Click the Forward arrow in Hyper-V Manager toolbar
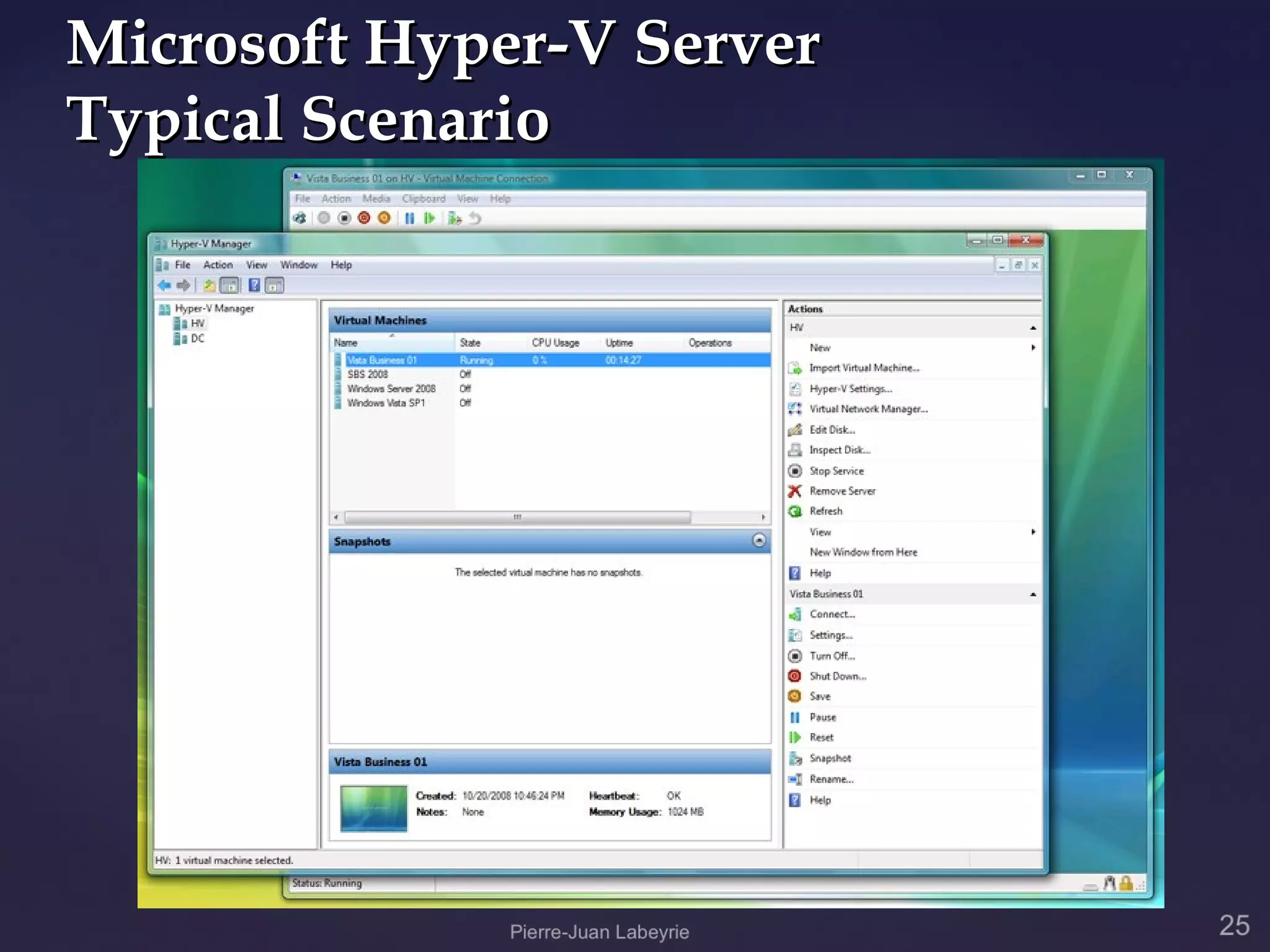 [x=183, y=285]
